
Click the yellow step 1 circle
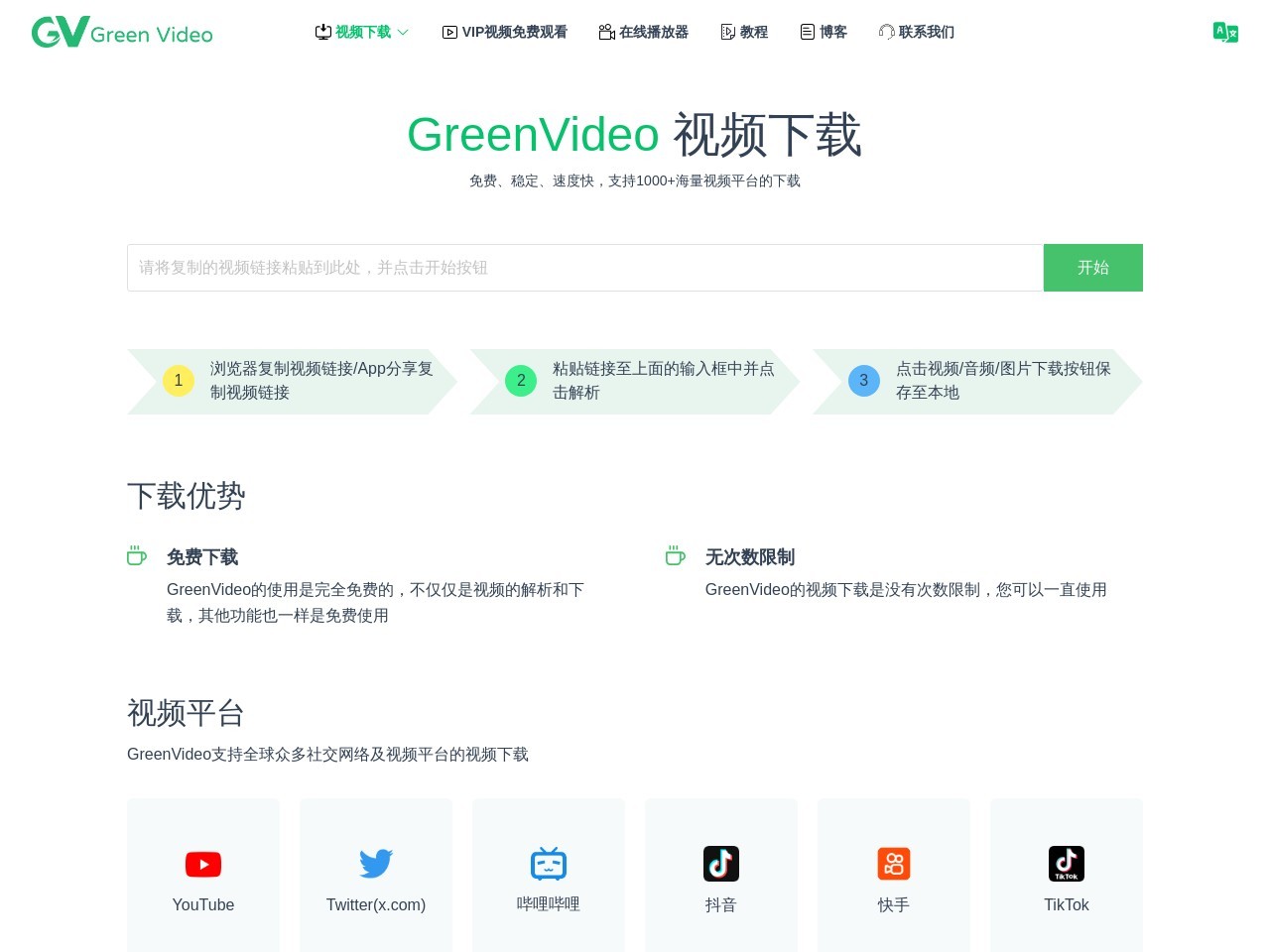click(179, 381)
